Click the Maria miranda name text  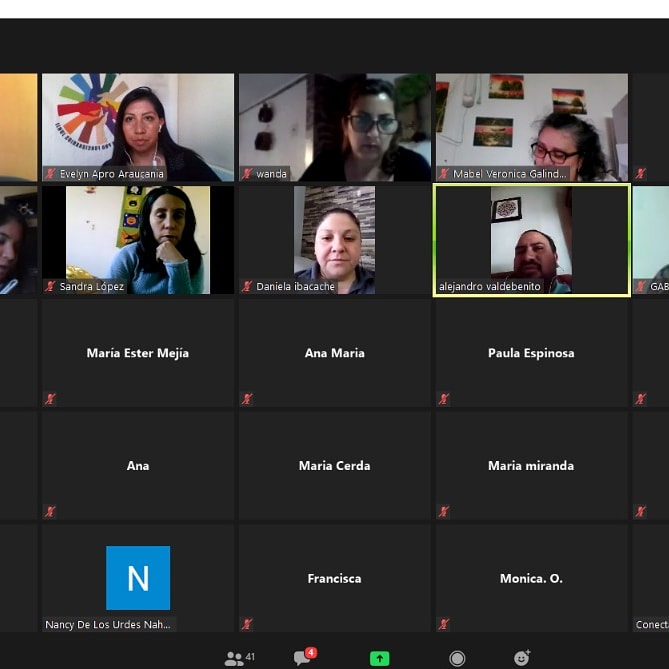pos(531,465)
